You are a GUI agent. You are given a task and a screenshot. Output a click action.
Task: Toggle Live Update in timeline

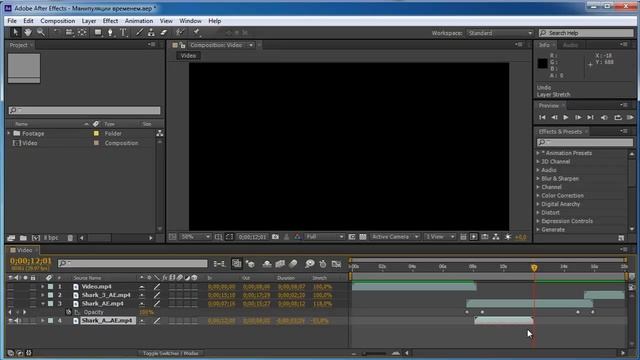click(237, 264)
